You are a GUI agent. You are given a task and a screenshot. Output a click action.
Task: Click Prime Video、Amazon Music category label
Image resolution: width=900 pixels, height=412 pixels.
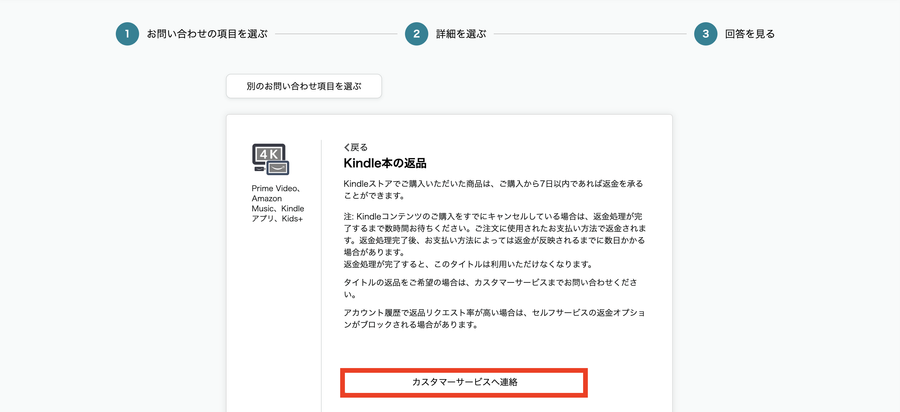(x=278, y=204)
